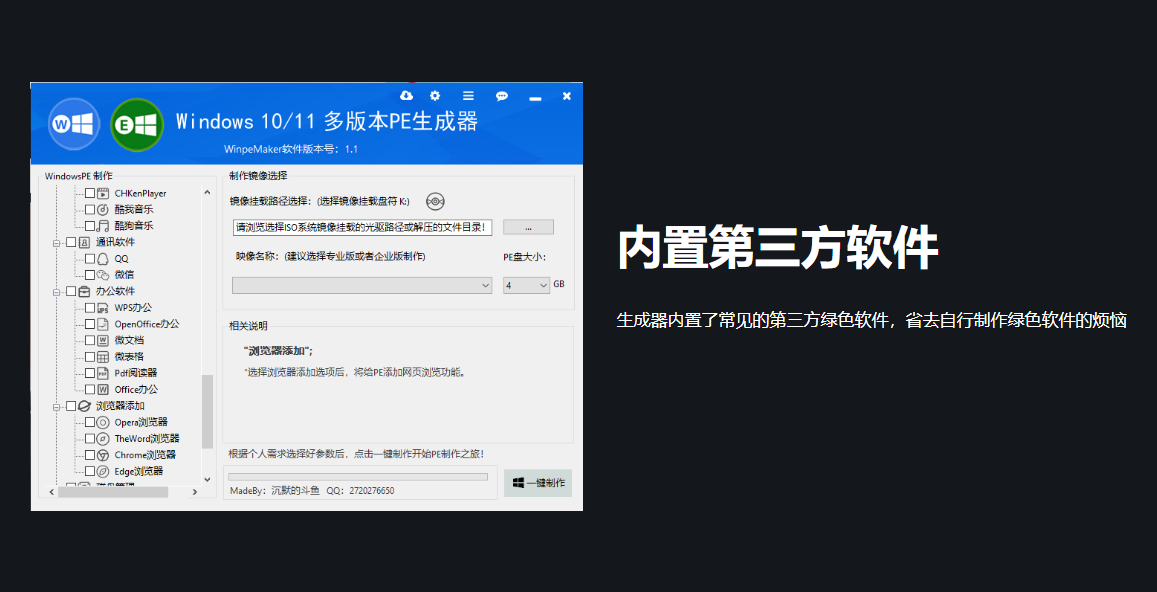This screenshot has width=1157, height=592.
Task: Start building with the 一键制作 button
Action: coord(538,483)
